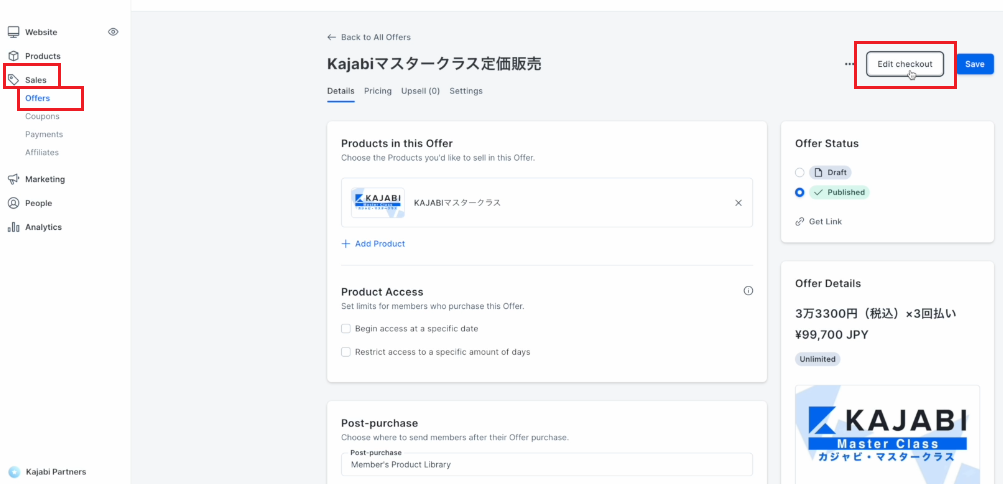Check Restrict access to specific amount of days
Viewport: 1003px width, 484px height.
pos(346,352)
